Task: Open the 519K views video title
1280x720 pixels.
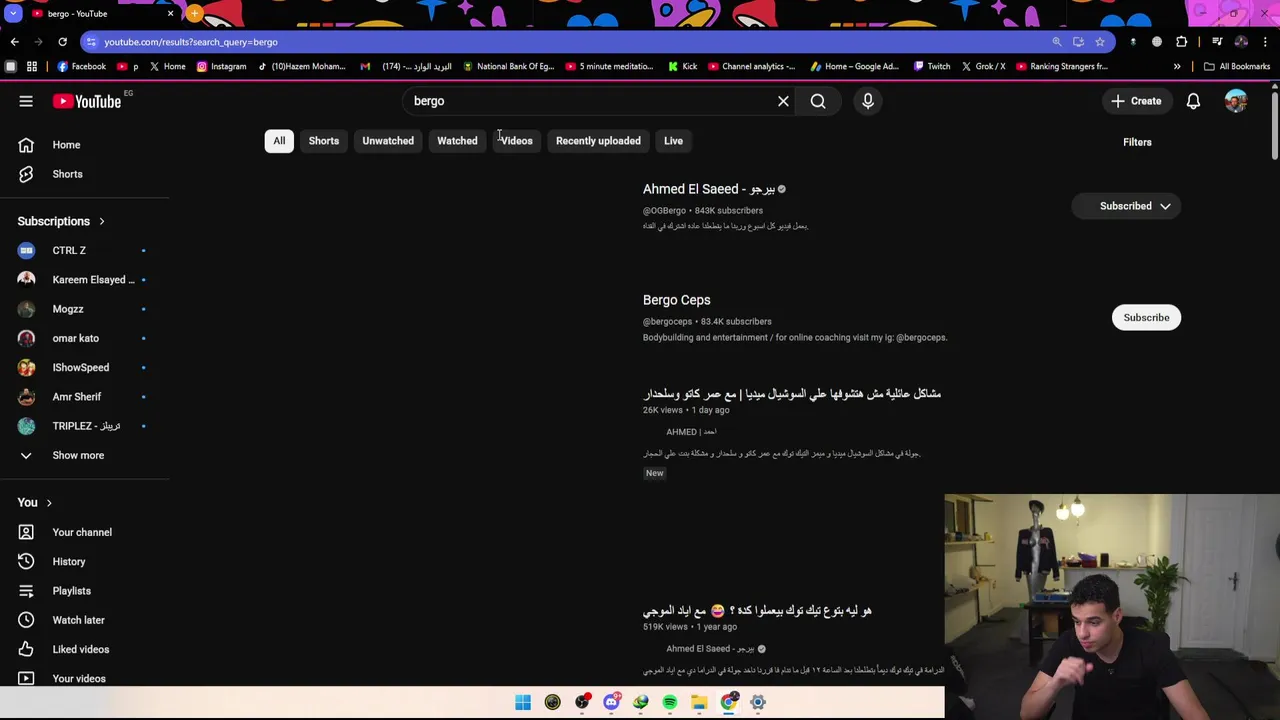Action: tap(757, 611)
